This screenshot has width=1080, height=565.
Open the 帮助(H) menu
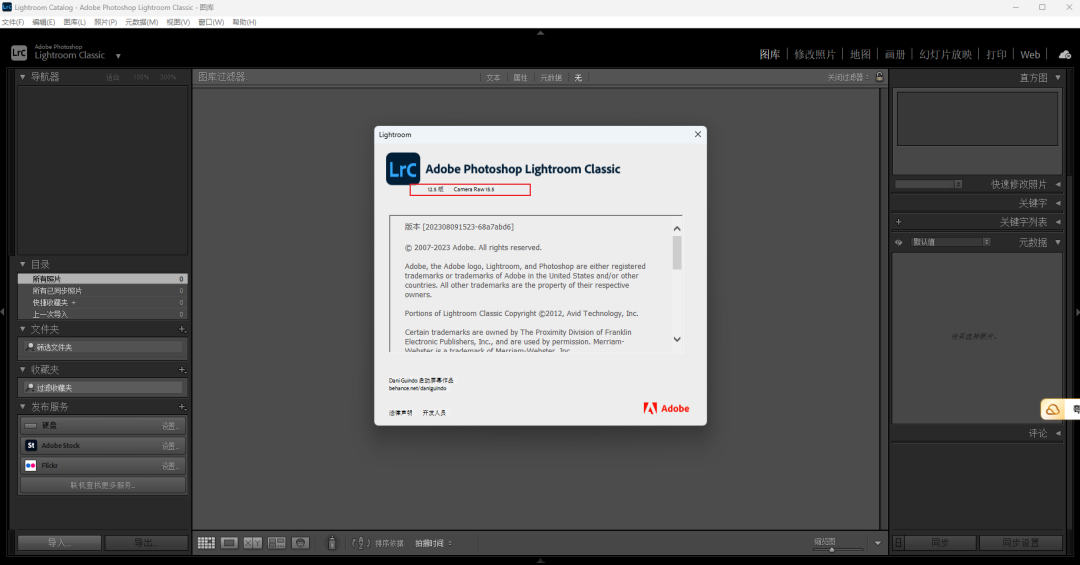pos(245,22)
